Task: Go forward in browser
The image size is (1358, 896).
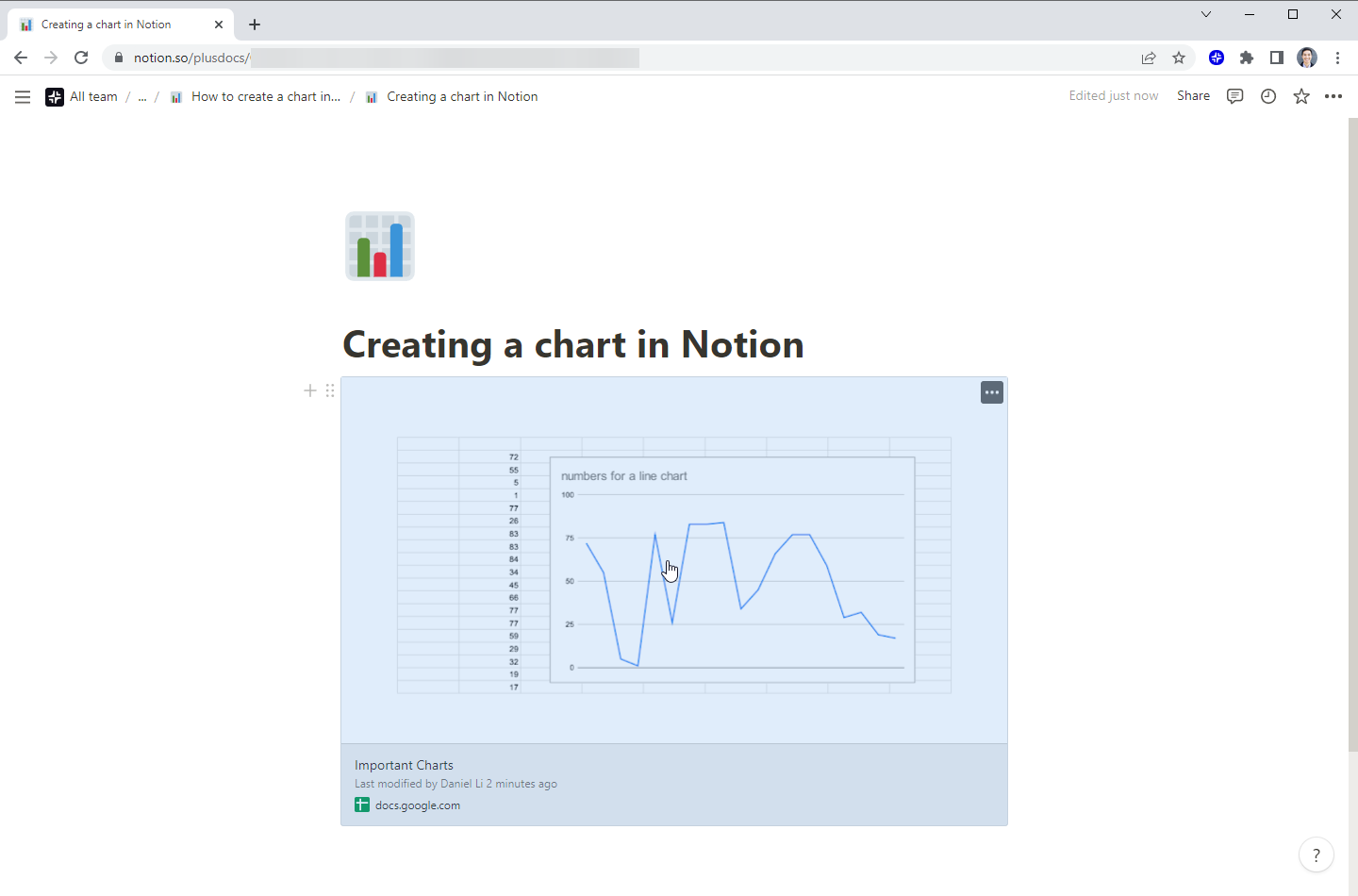Action: tap(51, 58)
